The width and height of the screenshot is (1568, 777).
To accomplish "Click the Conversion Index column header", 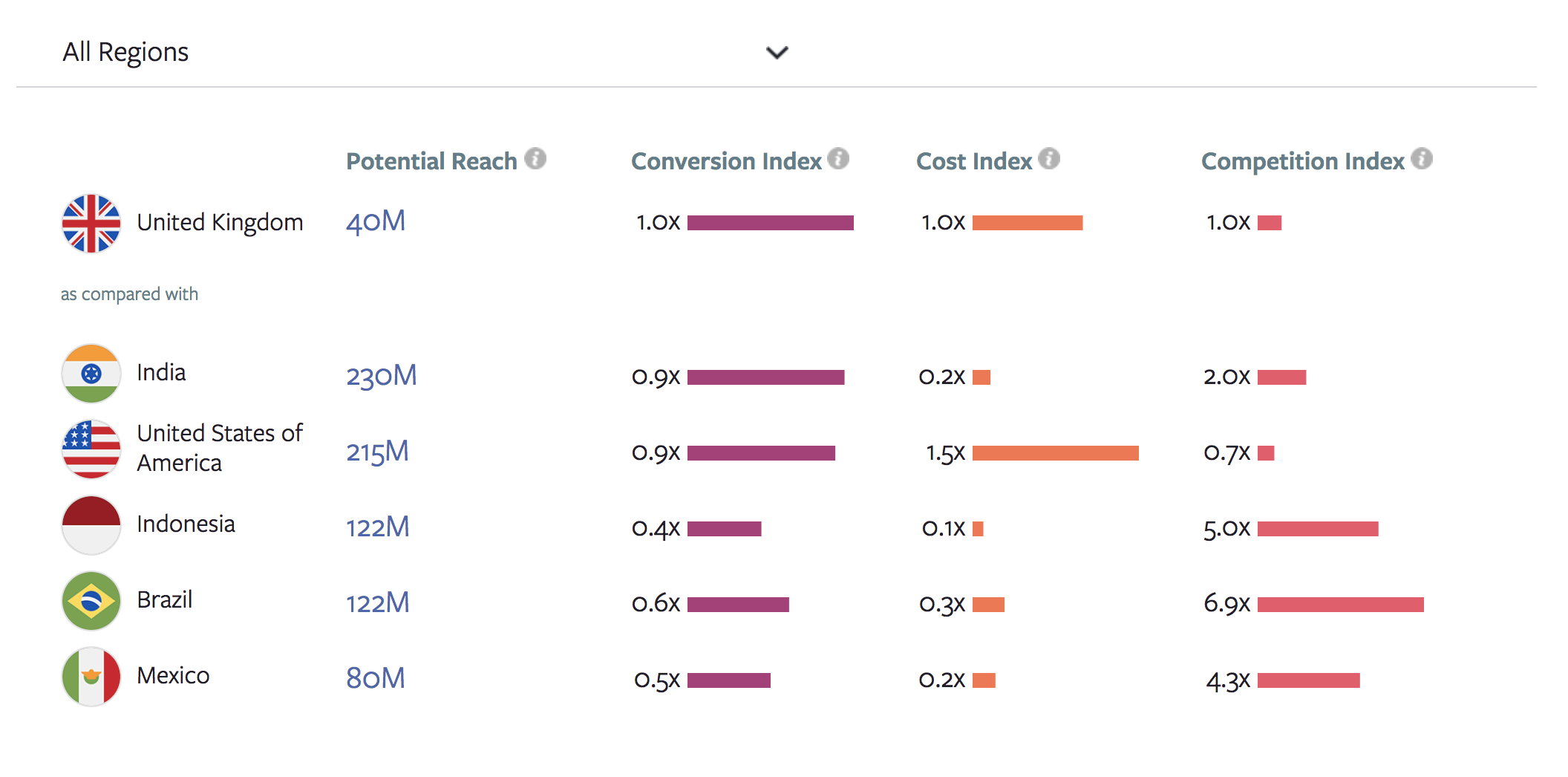I will click(x=726, y=161).
